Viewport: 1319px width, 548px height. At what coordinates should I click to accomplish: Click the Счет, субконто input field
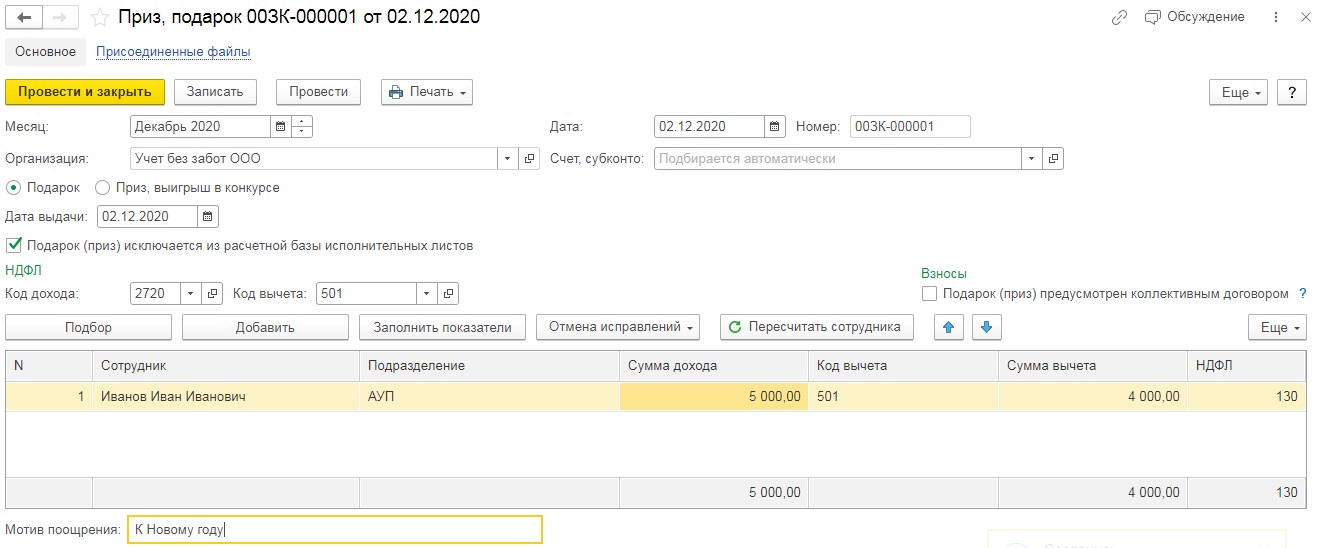tap(838, 158)
